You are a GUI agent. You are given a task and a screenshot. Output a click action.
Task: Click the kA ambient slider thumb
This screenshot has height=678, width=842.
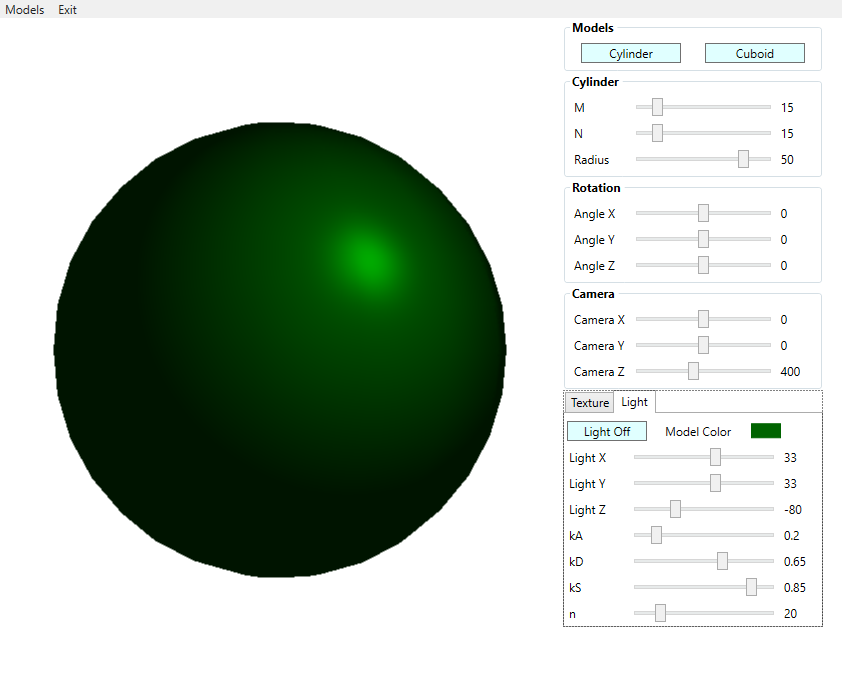point(656,535)
